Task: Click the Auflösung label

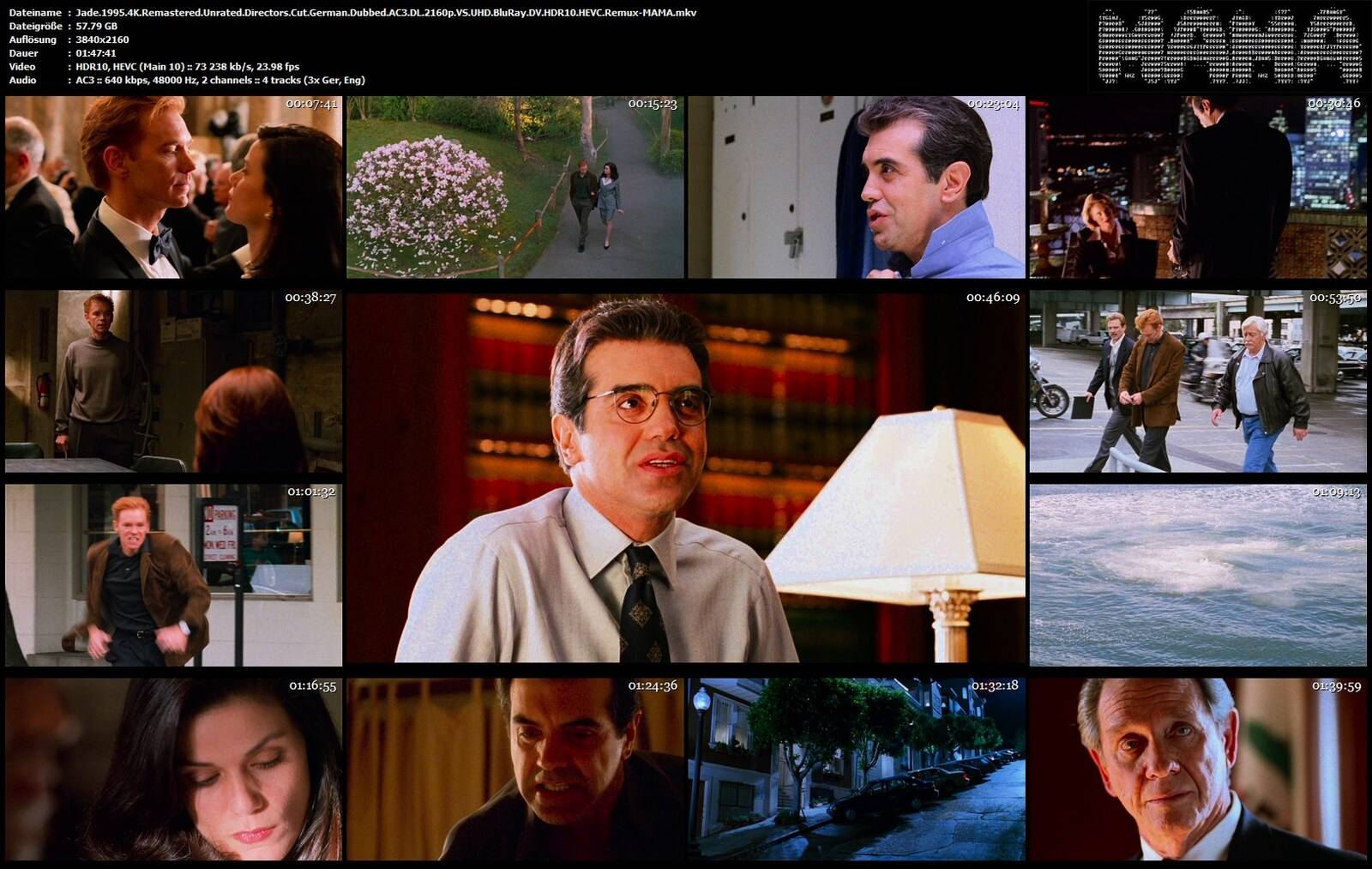Action: (33, 39)
